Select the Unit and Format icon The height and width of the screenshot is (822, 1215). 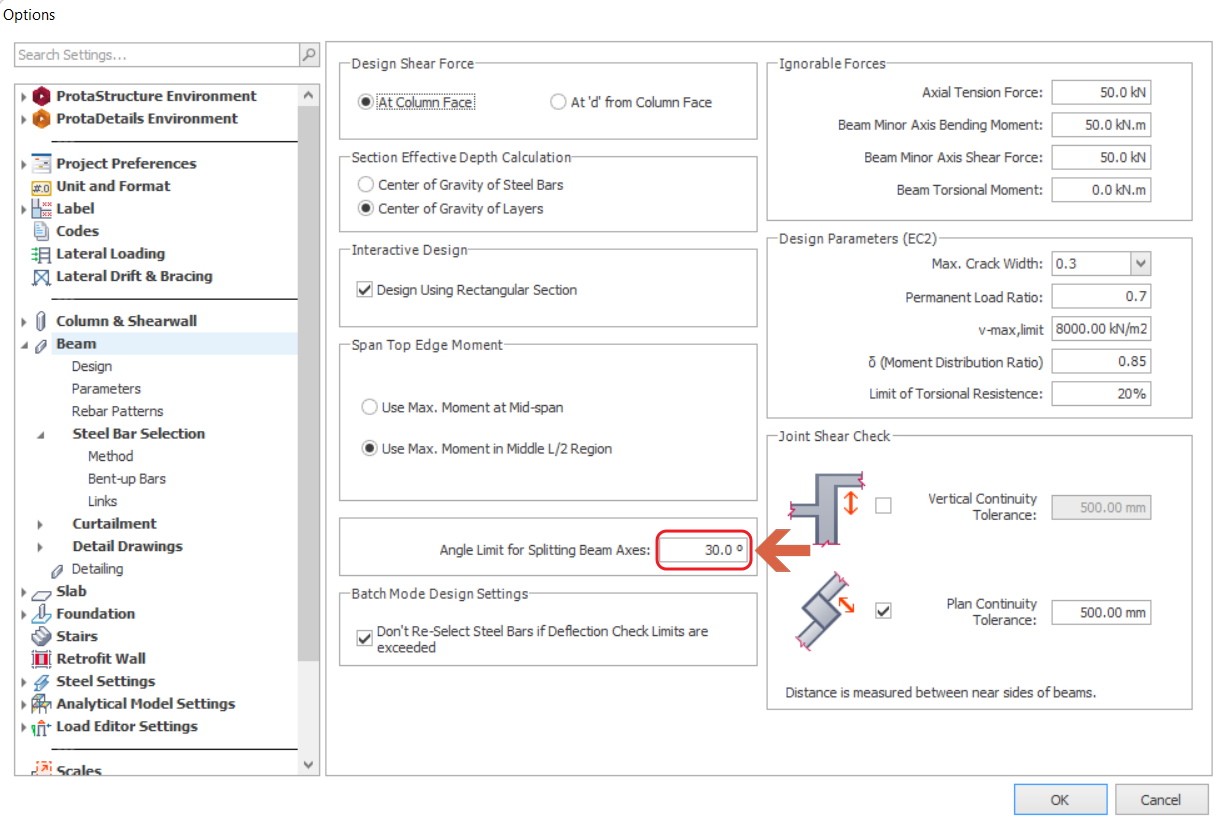(x=41, y=187)
